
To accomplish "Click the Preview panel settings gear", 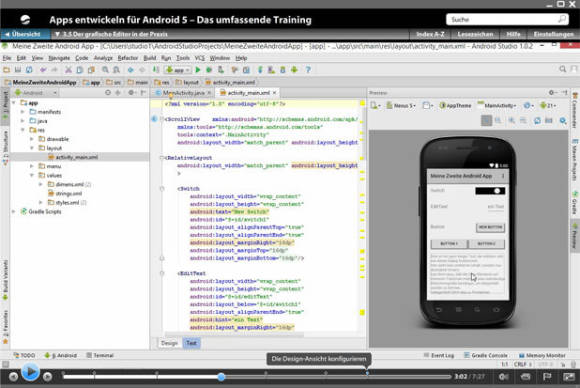I will (x=552, y=92).
